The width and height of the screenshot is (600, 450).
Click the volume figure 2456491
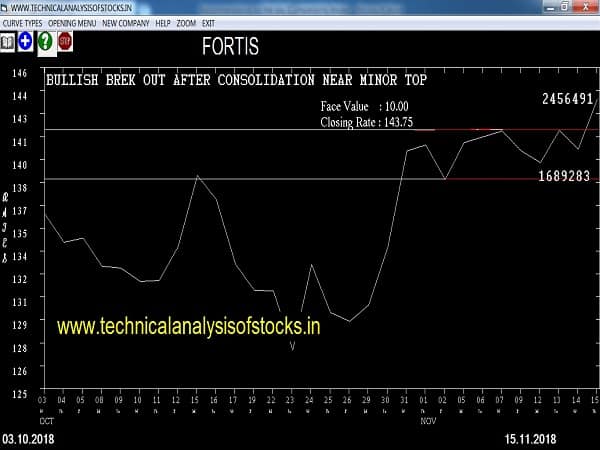pos(567,99)
